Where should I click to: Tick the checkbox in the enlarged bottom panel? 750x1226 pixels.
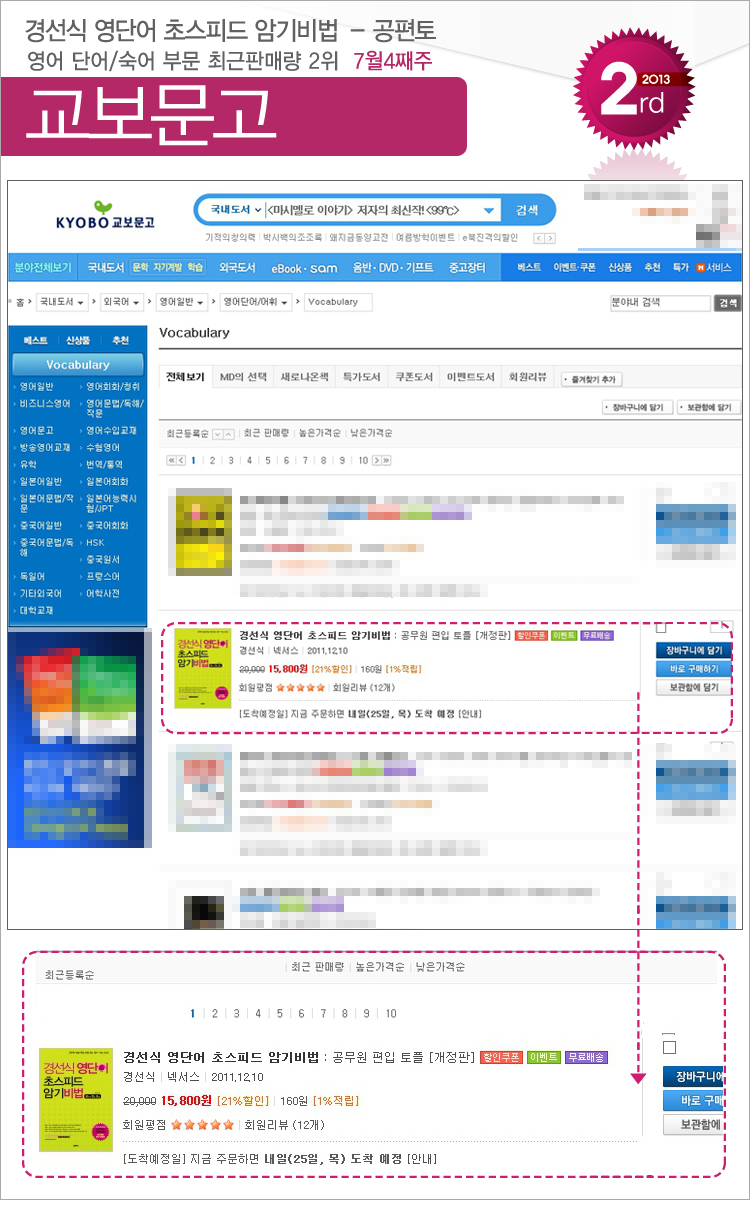pos(670,1047)
